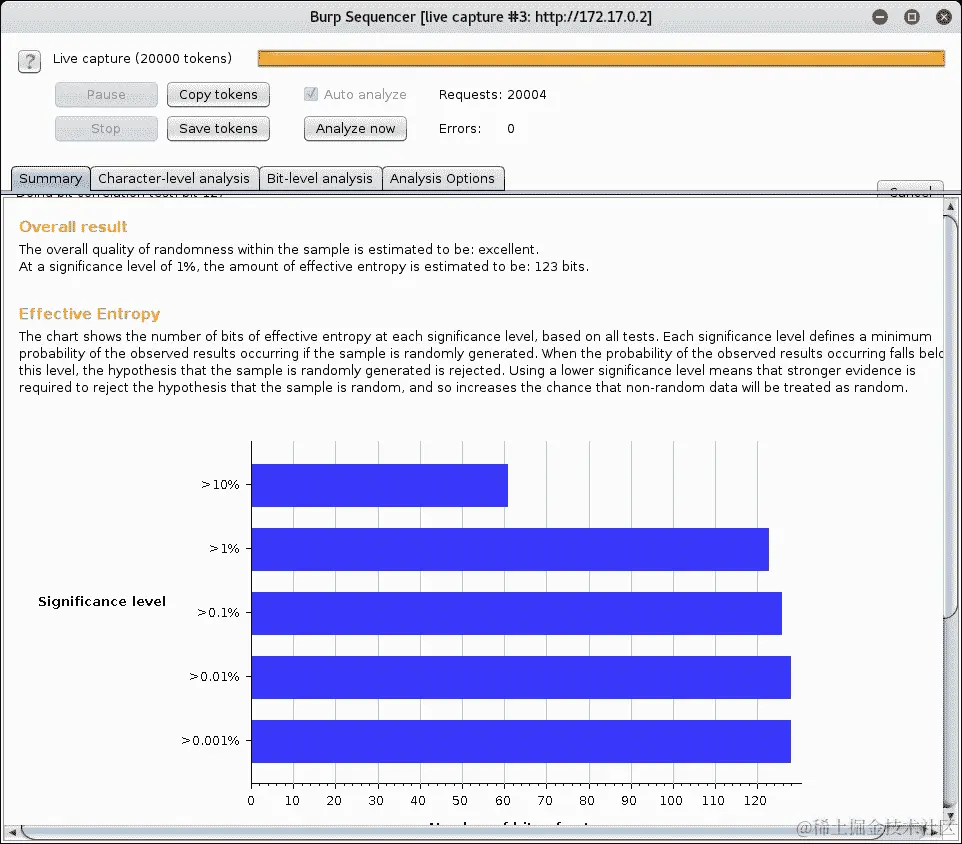The width and height of the screenshot is (962, 844).
Task: Click the 'Overall result' heading
Action: coord(73,227)
